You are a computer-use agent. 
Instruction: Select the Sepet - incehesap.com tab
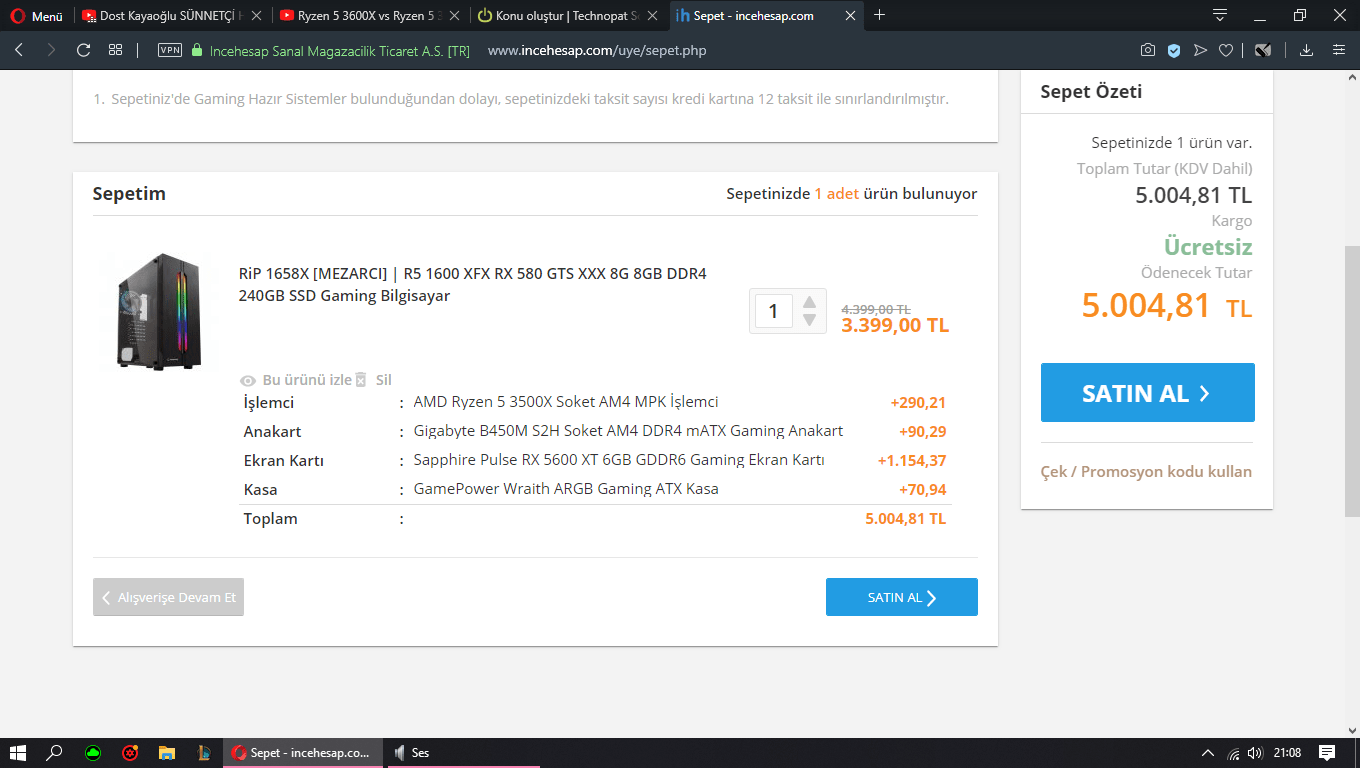(x=766, y=16)
